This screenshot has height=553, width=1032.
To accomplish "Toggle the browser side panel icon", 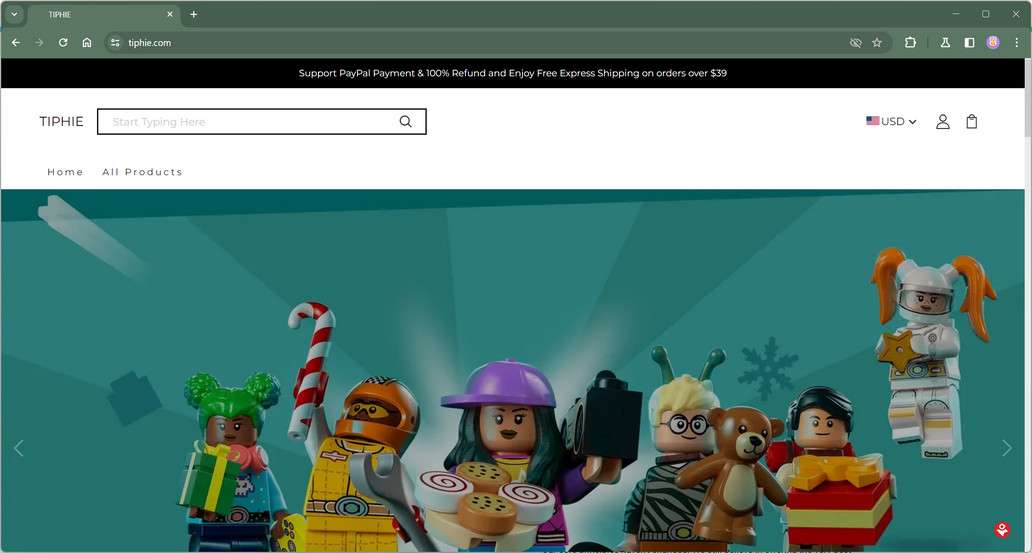I will [969, 43].
